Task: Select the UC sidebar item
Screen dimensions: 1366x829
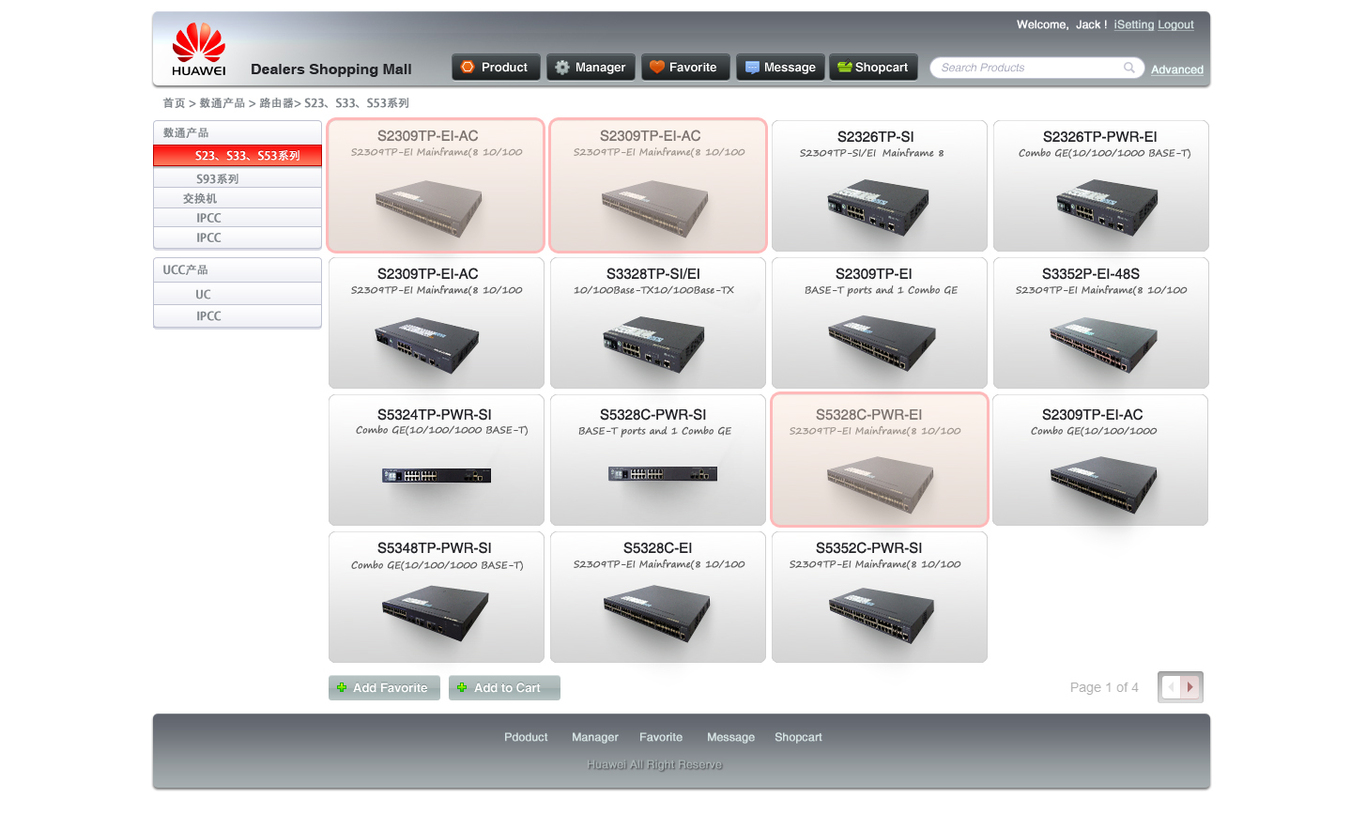Action: [x=237, y=295]
